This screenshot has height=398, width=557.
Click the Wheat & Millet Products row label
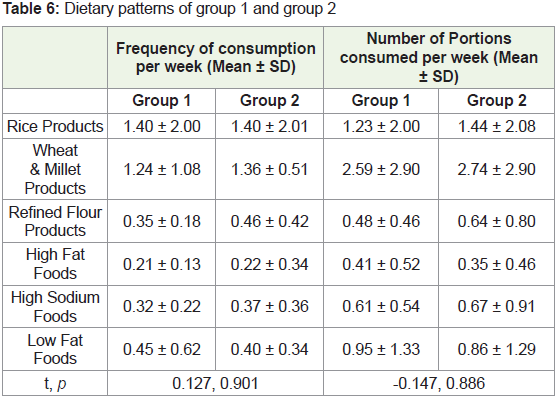click(x=55, y=169)
